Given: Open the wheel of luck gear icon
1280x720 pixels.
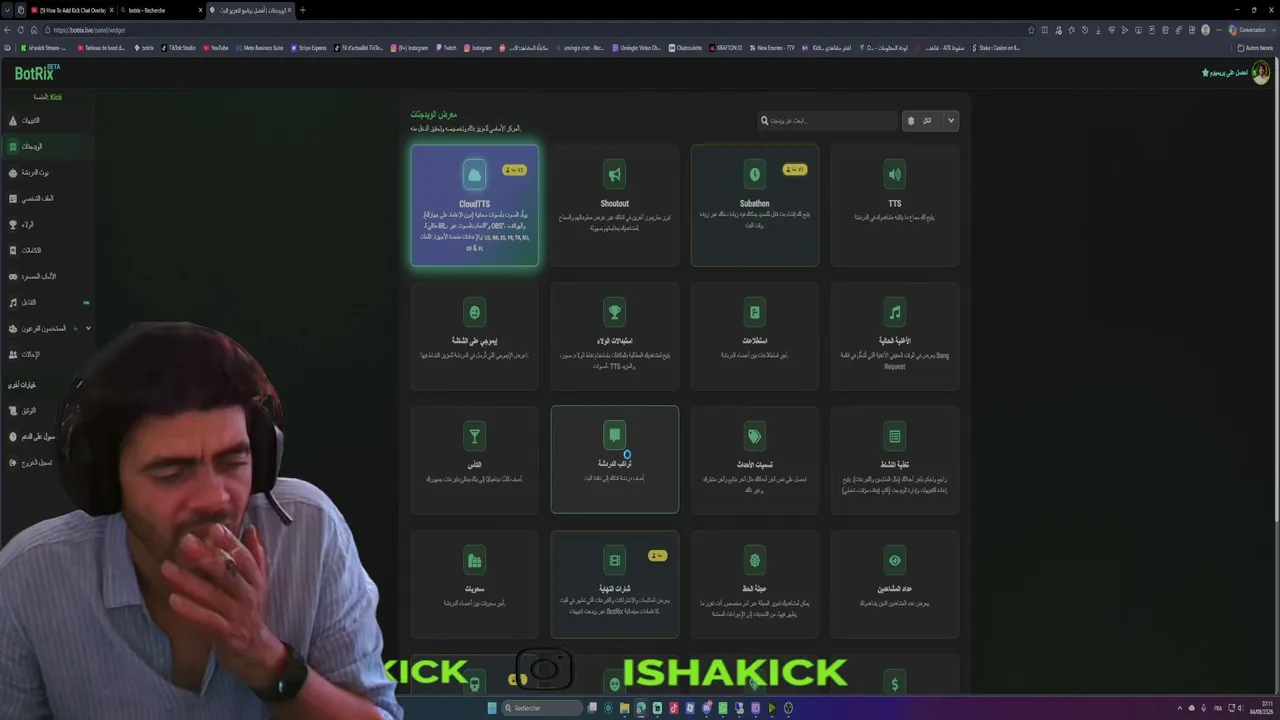Looking at the screenshot, I should coord(755,560).
